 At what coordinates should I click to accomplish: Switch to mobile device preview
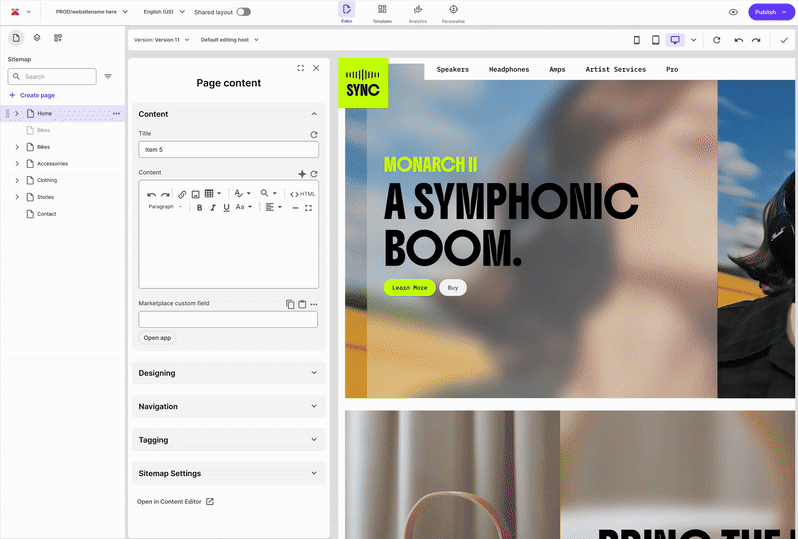[637, 40]
